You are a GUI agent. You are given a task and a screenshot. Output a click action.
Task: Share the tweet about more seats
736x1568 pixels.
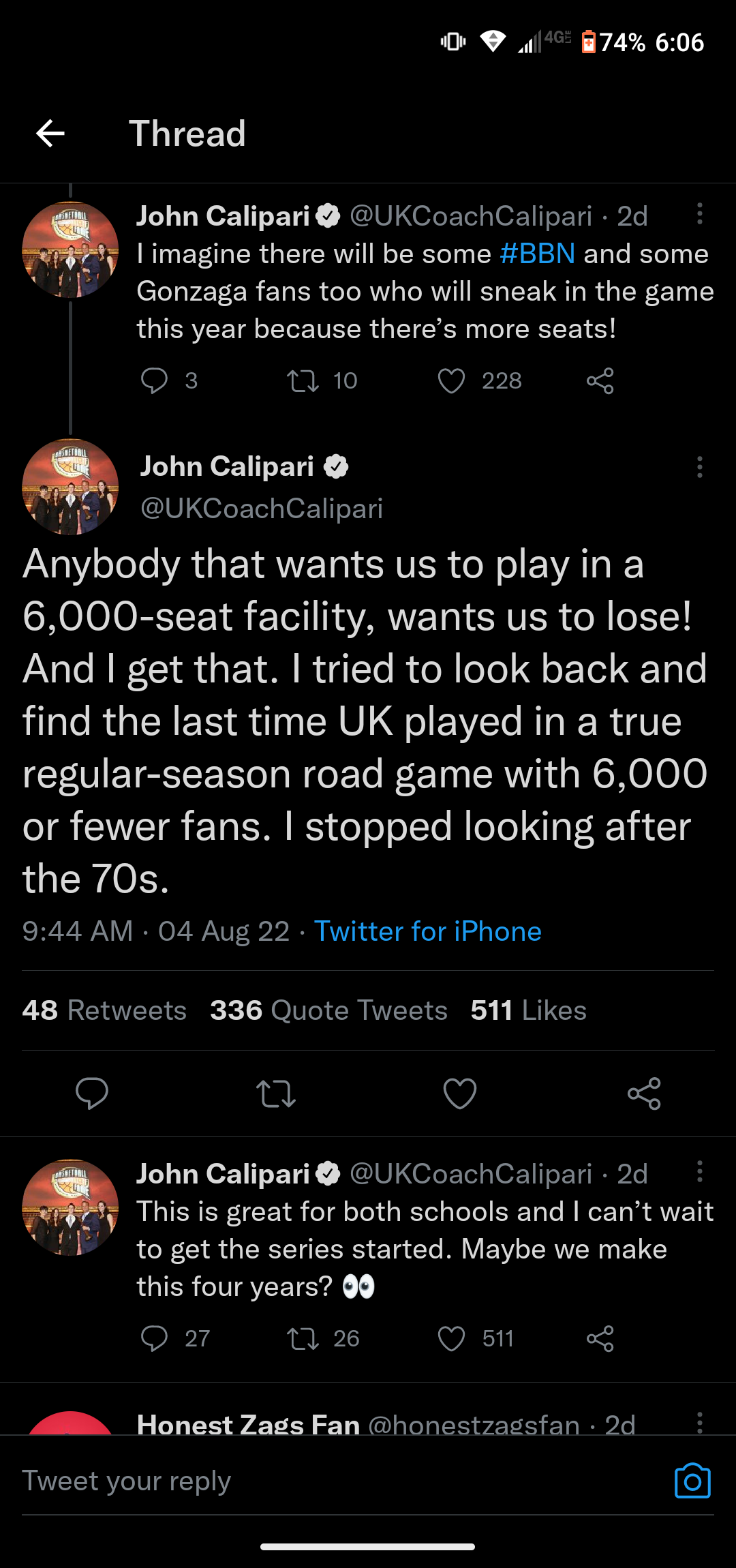pos(600,381)
